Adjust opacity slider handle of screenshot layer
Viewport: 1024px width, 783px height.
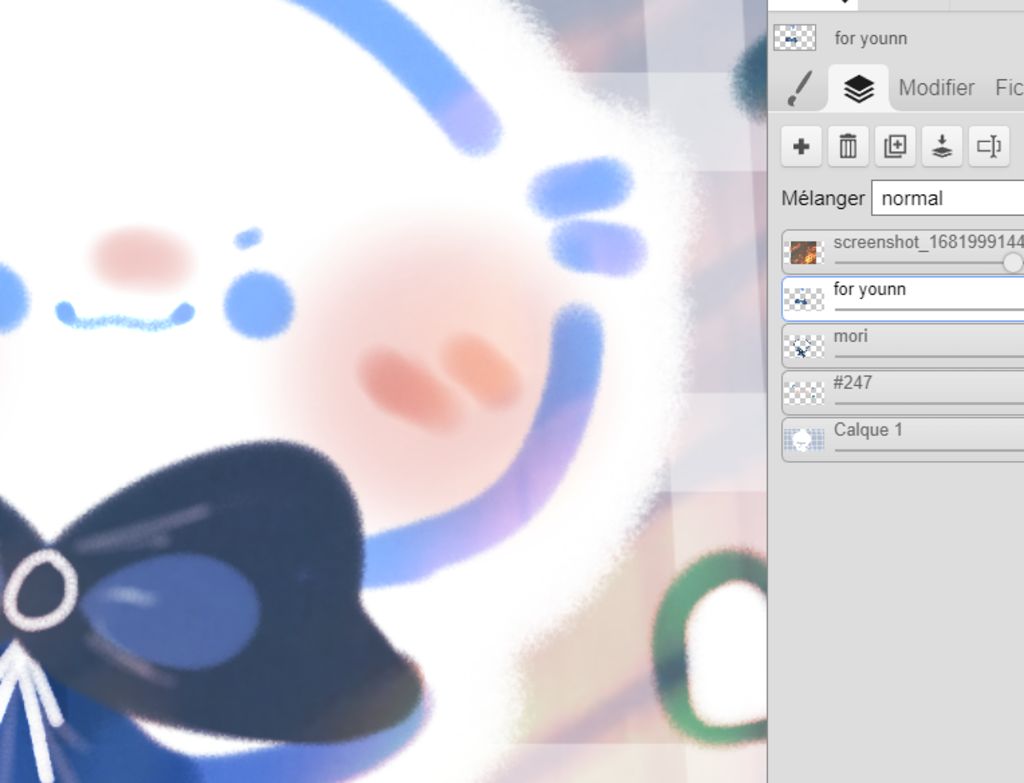(1013, 263)
